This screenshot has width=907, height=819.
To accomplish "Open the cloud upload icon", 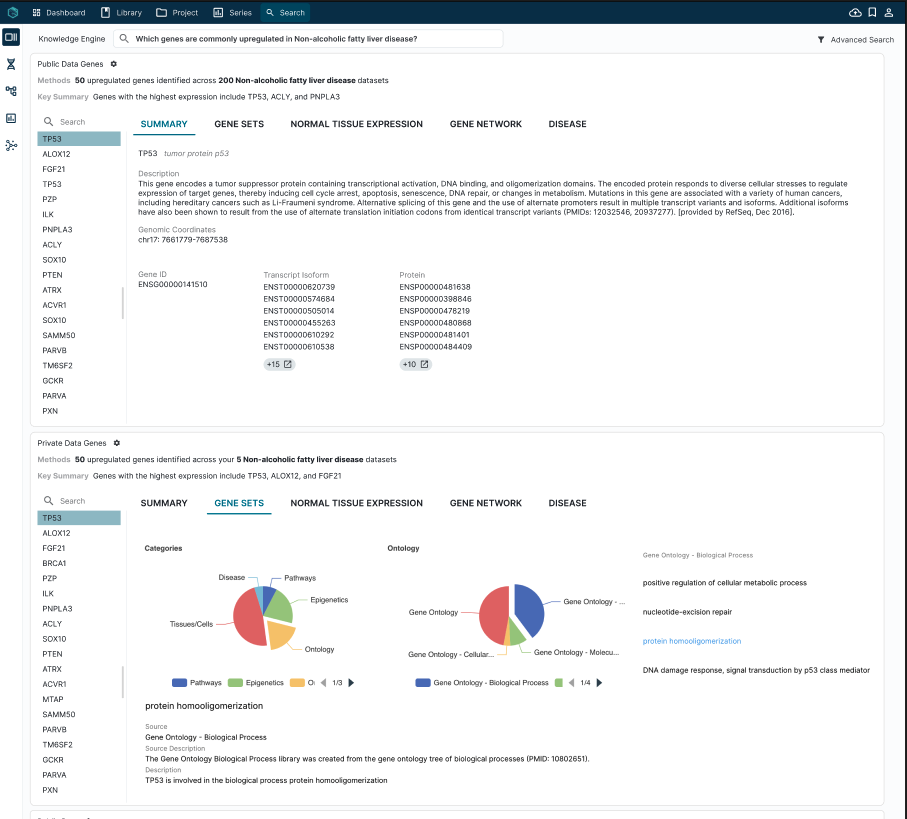I will (x=854, y=13).
